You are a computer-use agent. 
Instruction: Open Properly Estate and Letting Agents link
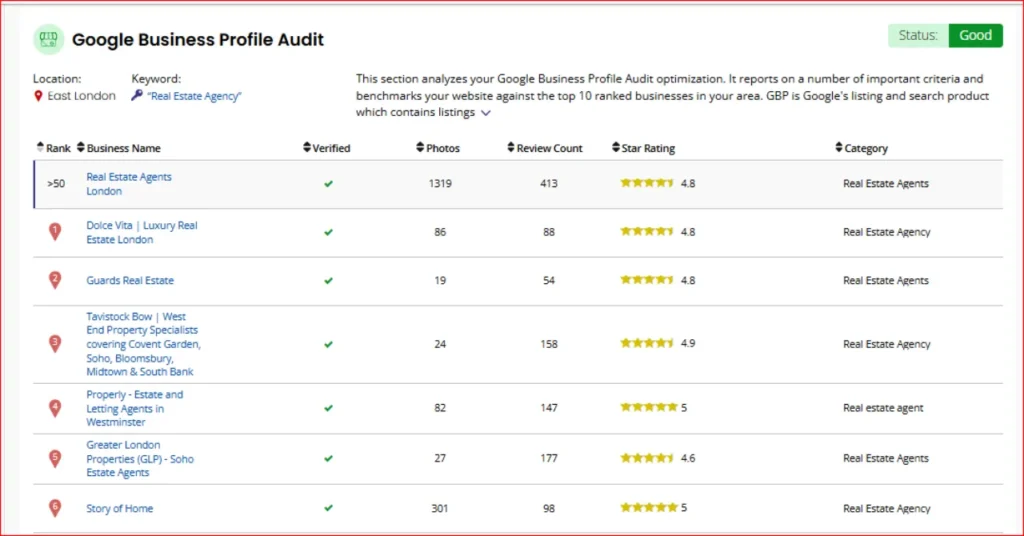pos(135,408)
